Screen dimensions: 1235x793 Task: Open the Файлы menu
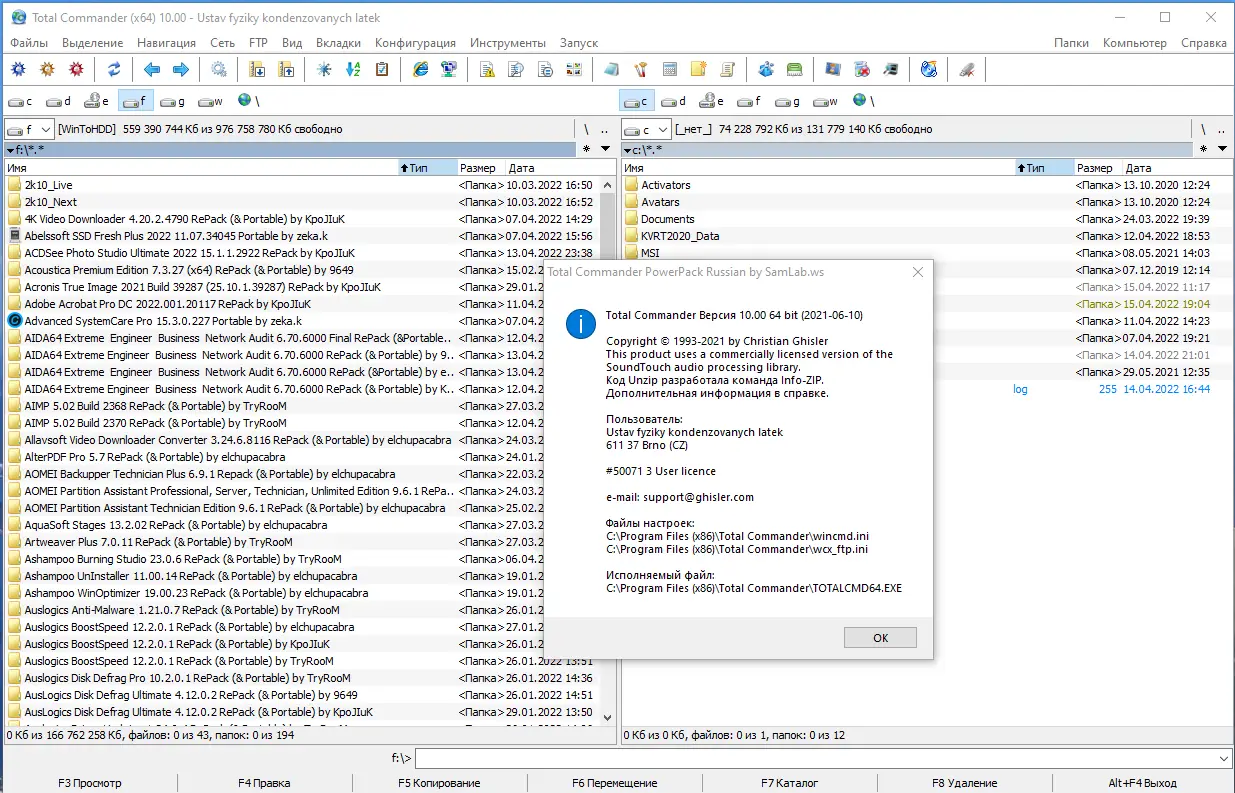29,43
